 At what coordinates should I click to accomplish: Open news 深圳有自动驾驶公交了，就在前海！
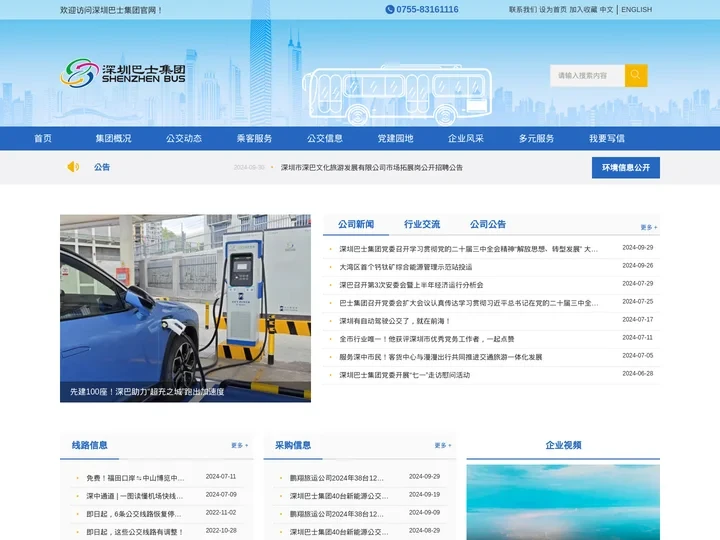point(395,321)
